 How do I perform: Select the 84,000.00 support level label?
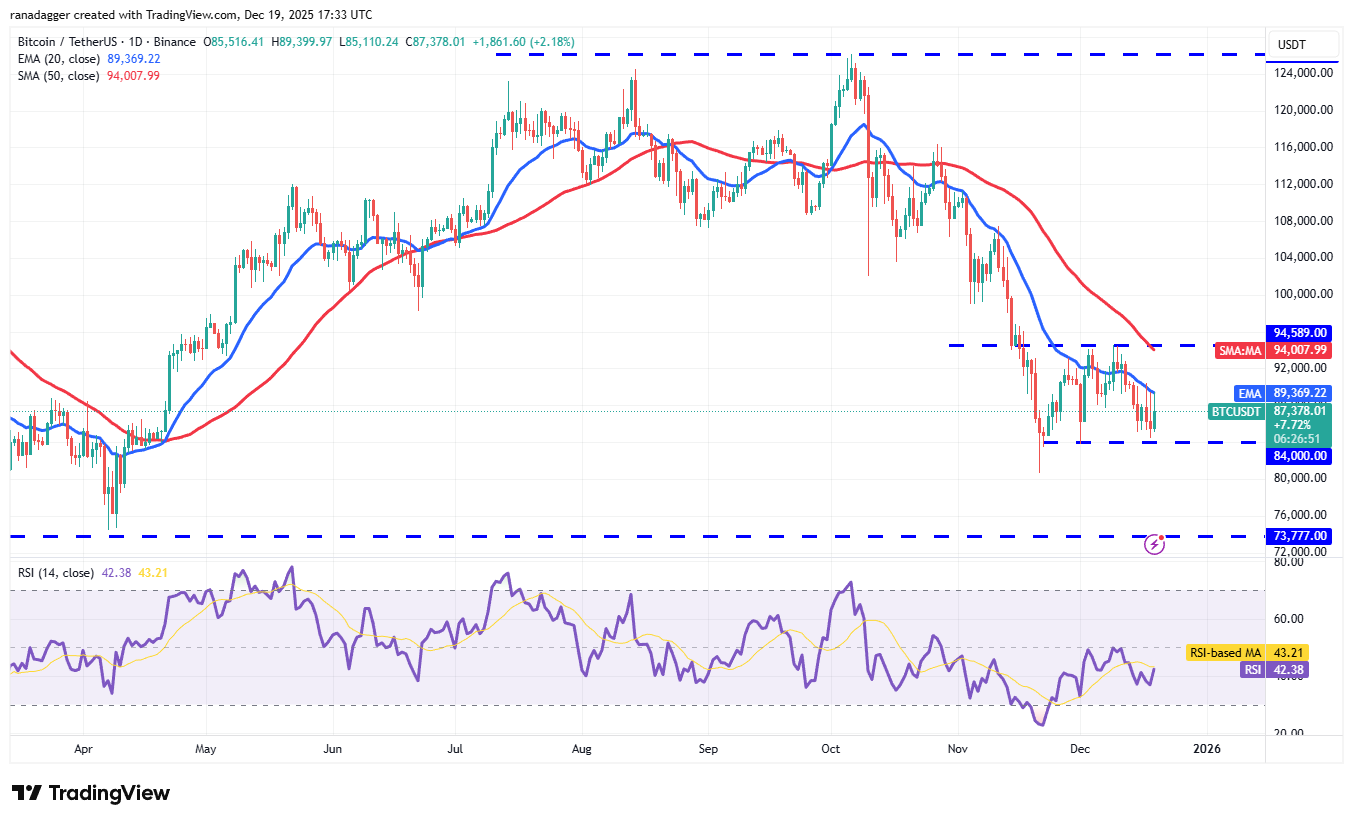[1298, 456]
